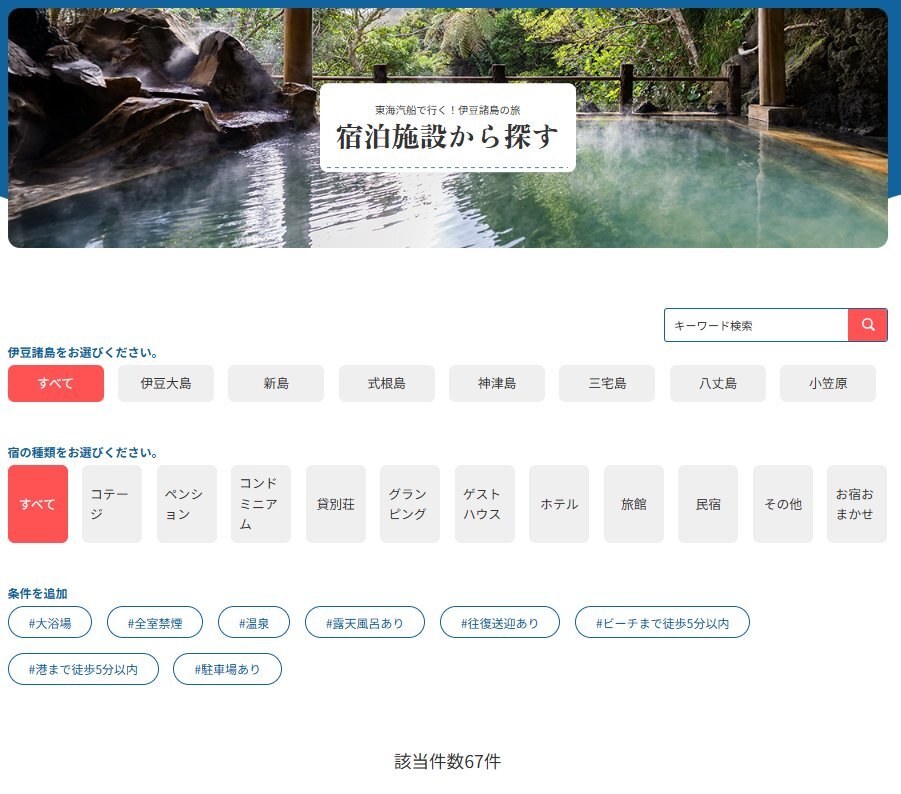This screenshot has height=794, width=901.
Task: Add the #大浴場 condition tag
Action: tap(50, 623)
